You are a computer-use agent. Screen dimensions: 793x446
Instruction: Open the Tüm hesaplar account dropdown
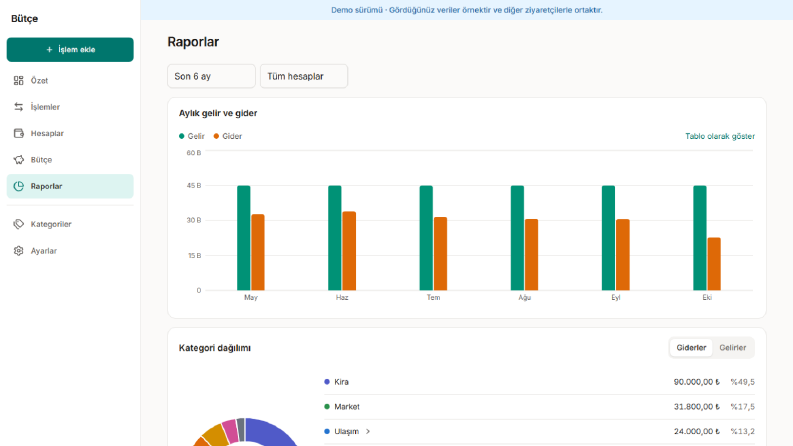[304, 76]
